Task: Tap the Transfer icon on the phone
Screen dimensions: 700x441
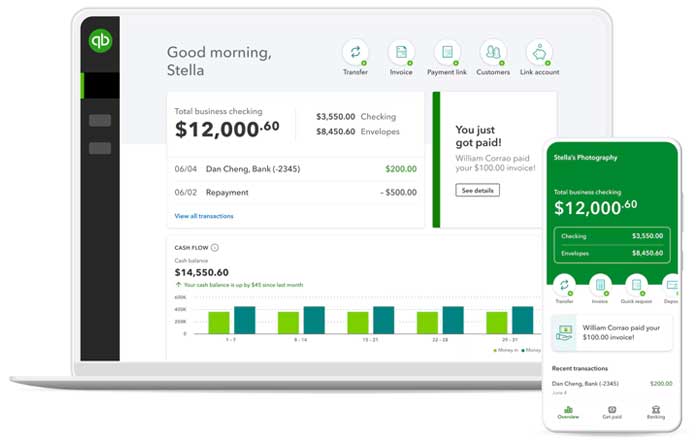Action: click(564, 286)
